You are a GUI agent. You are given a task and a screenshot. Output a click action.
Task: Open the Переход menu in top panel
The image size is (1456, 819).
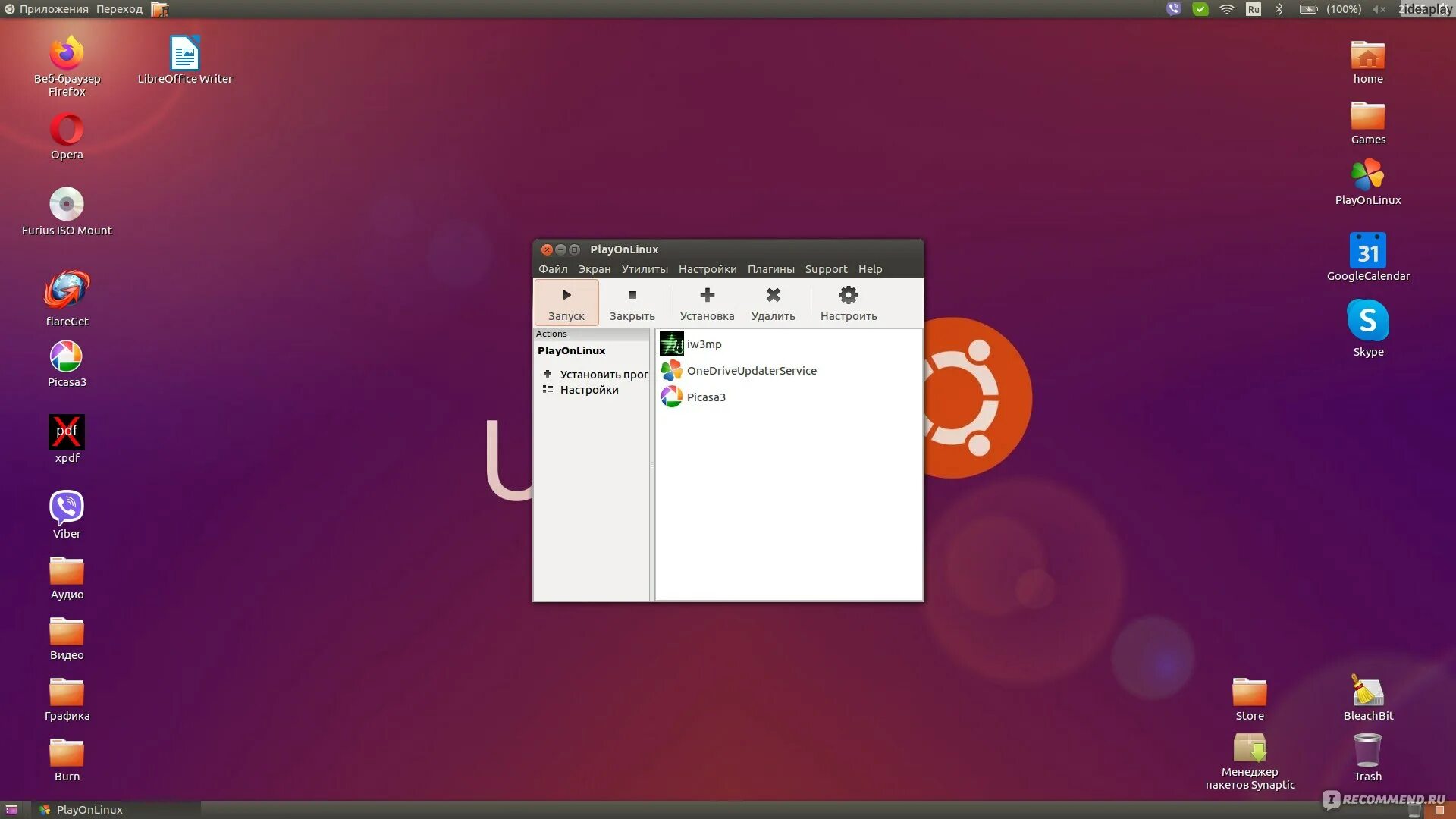119,9
